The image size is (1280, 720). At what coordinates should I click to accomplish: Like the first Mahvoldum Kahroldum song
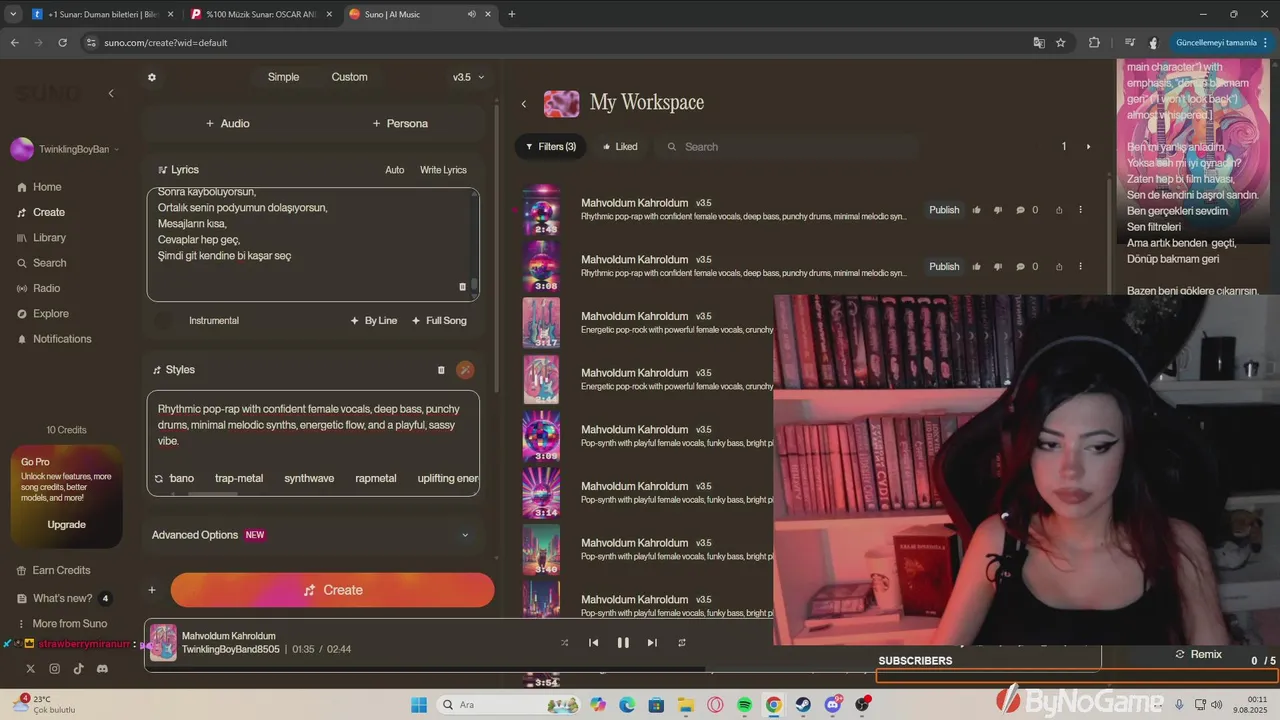point(977,210)
